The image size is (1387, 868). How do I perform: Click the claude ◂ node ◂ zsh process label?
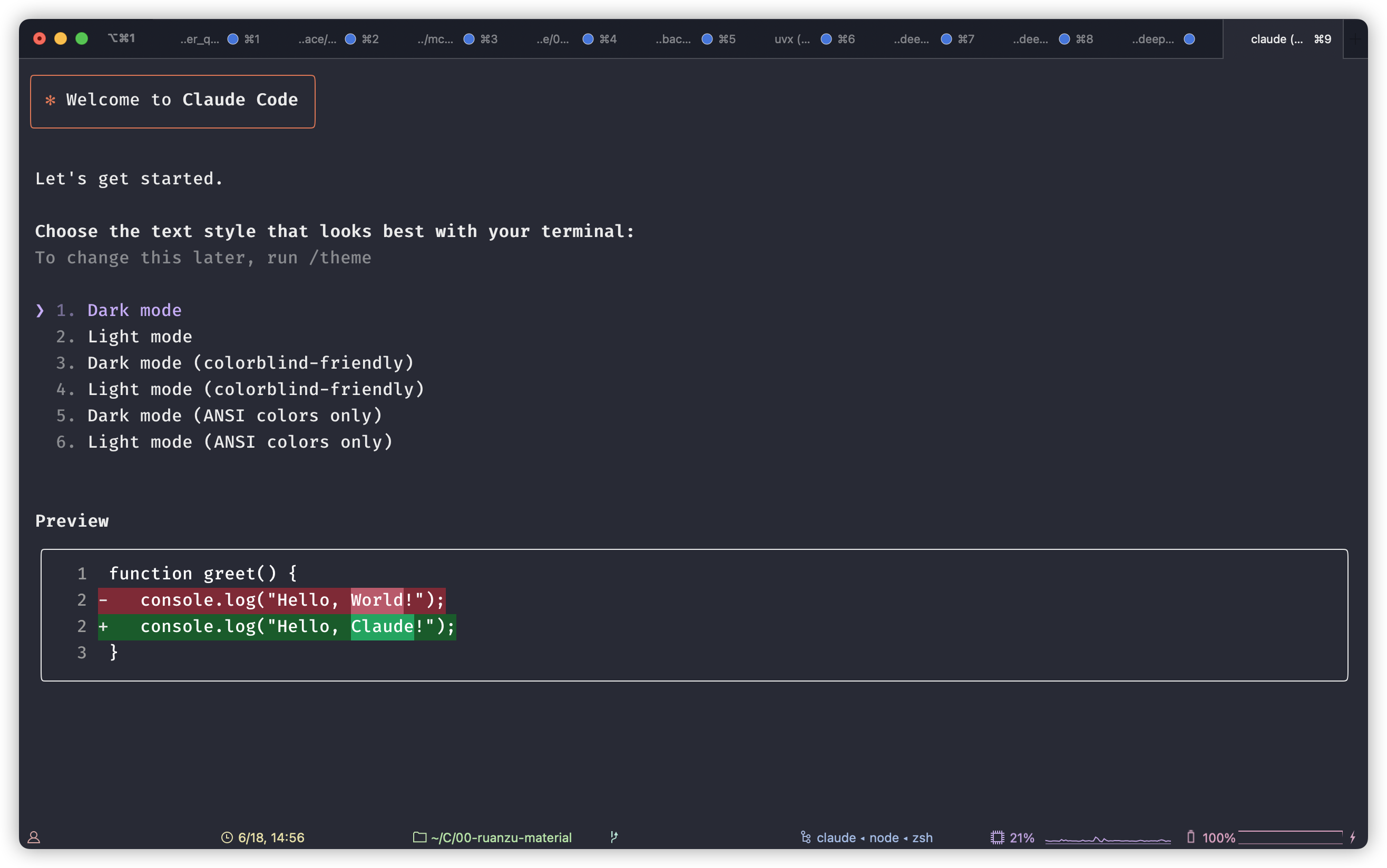(x=874, y=837)
